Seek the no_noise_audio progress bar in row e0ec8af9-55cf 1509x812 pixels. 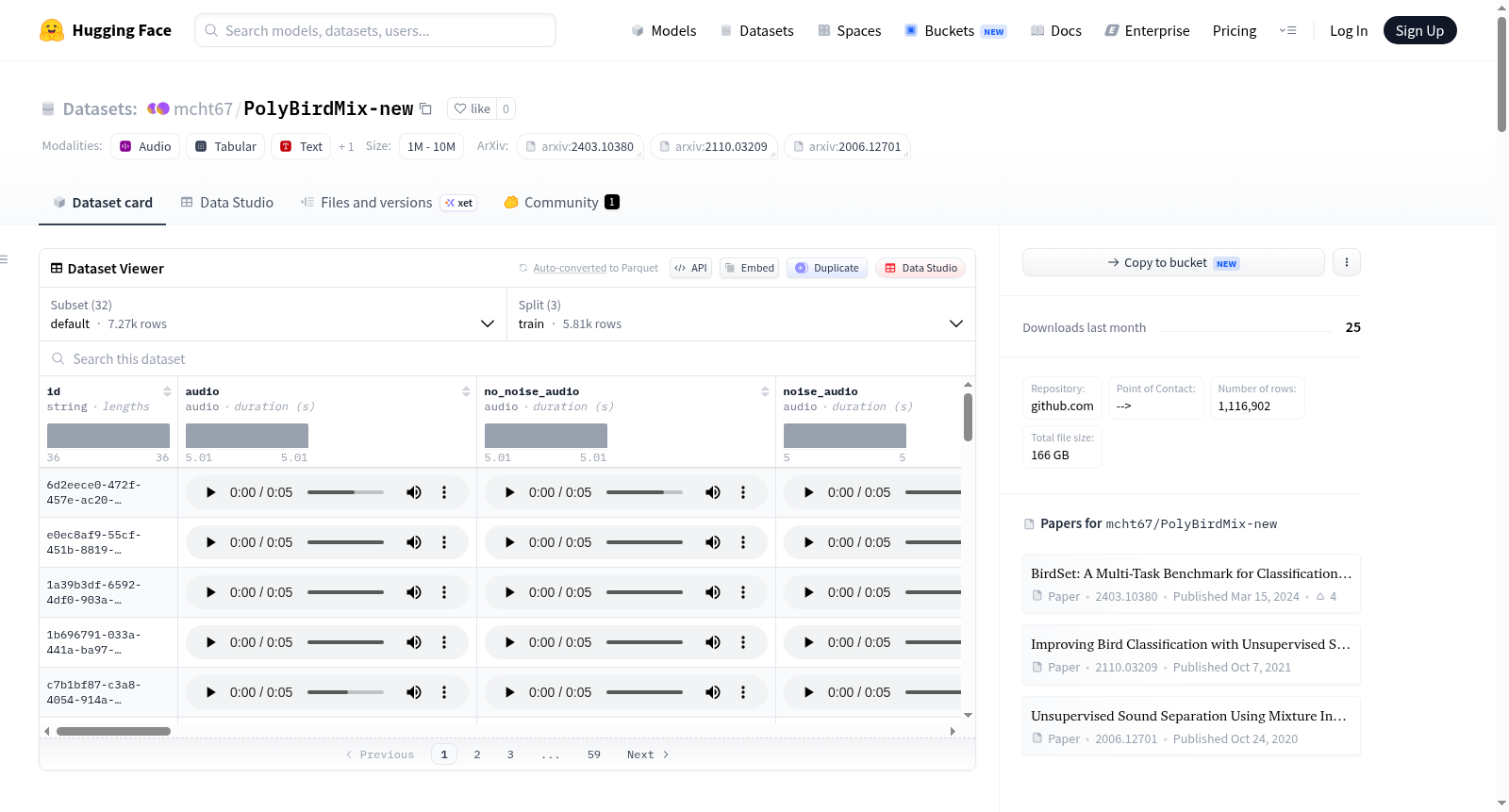(644, 542)
